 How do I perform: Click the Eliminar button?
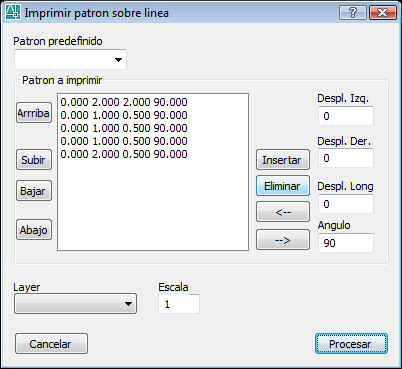283,186
